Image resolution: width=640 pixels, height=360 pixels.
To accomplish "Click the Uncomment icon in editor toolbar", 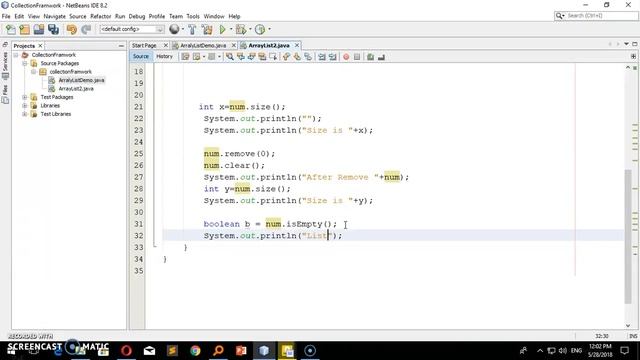I will (381, 57).
